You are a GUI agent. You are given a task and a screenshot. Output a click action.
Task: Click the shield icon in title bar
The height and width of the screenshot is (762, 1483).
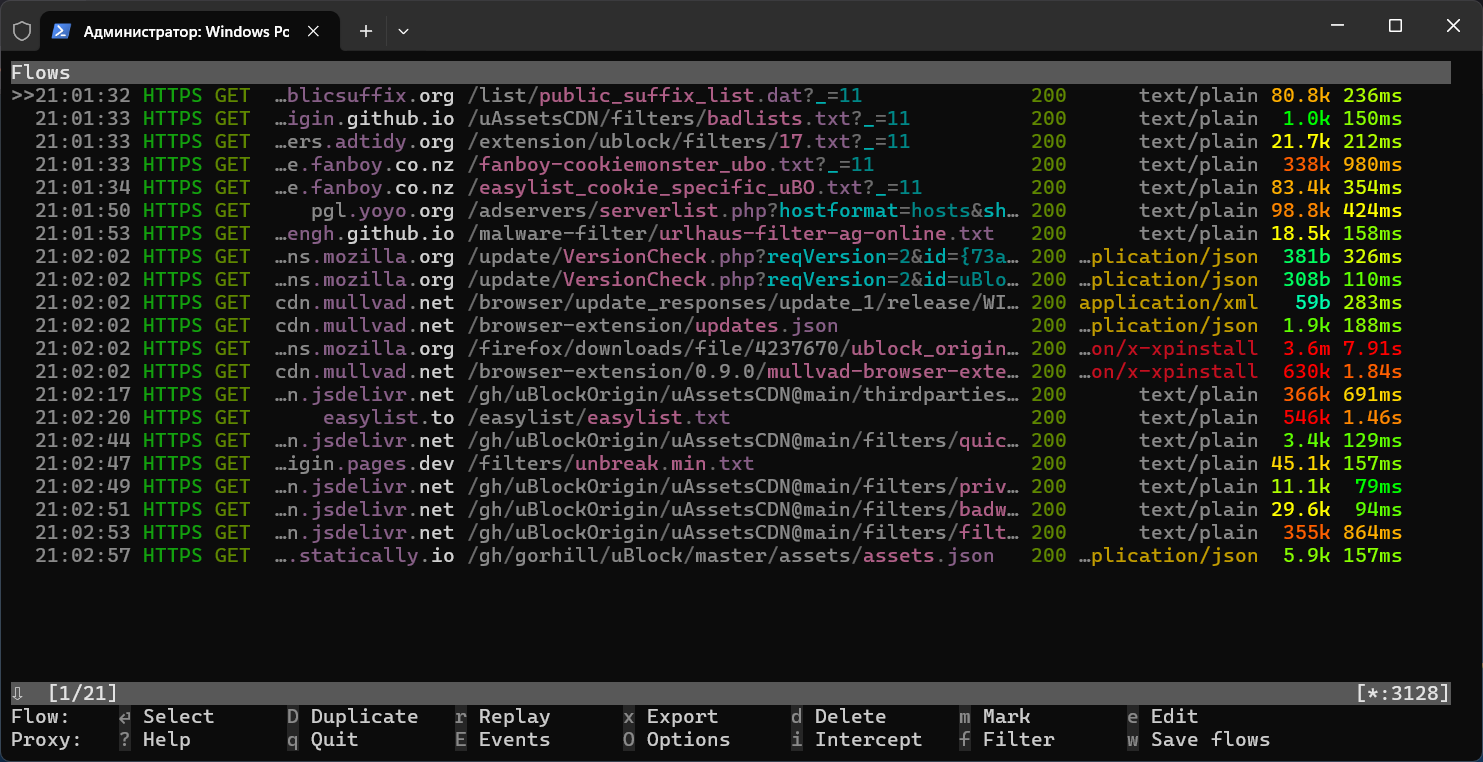[22, 31]
